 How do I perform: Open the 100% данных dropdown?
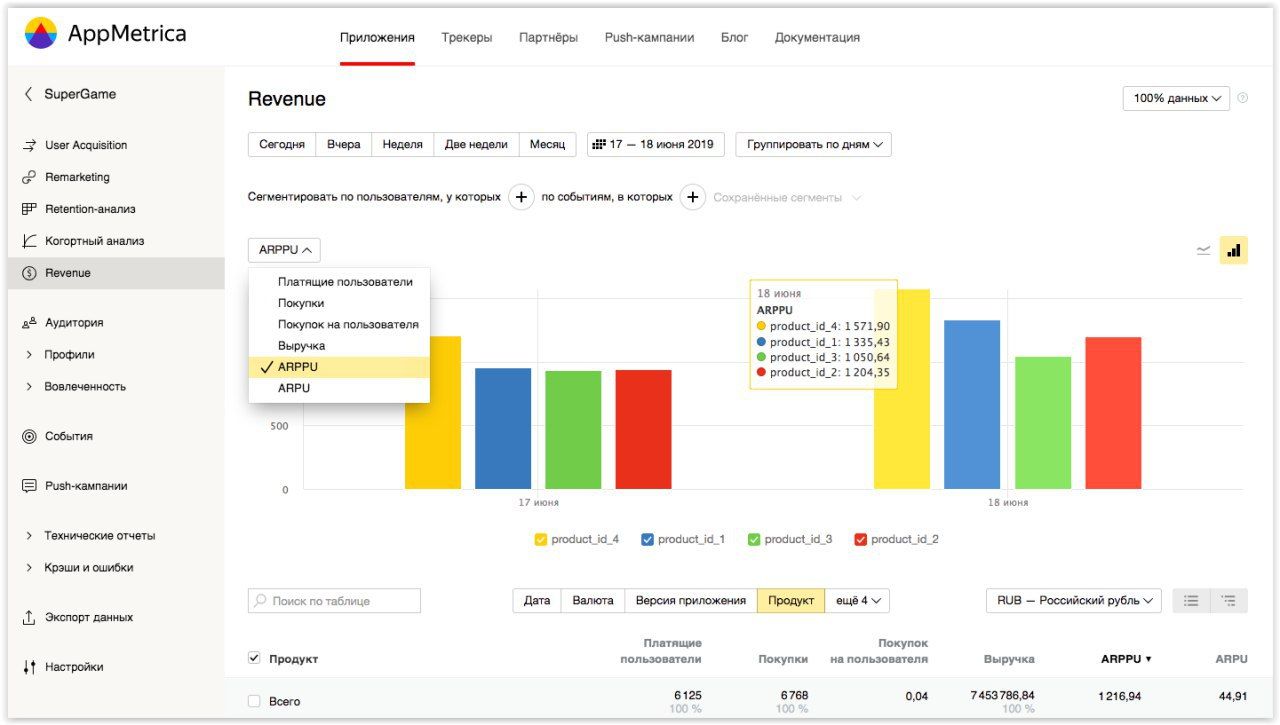pyautogui.click(x=1176, y=98)
